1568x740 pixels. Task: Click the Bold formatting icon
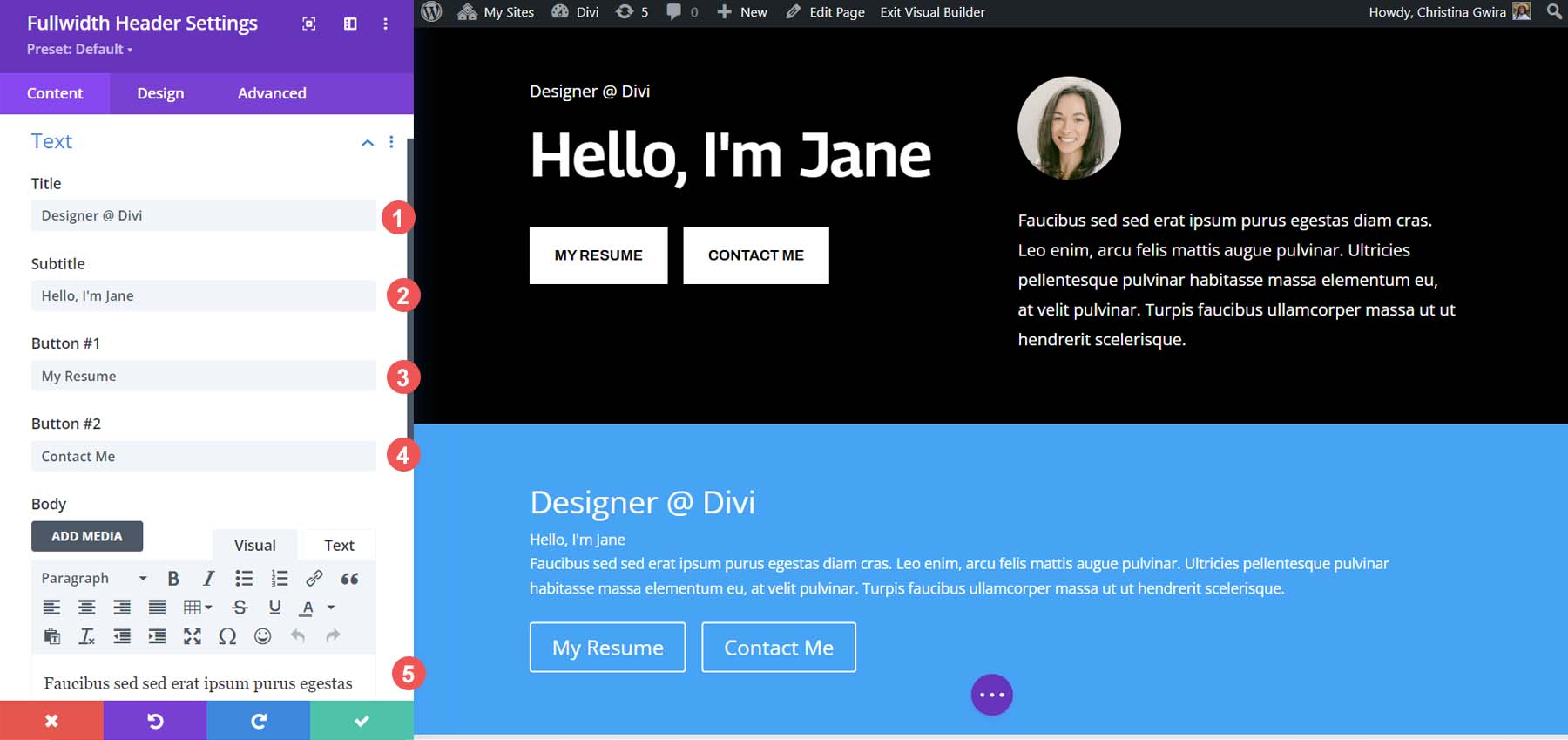pyautogui.click(x=173, y=578)
